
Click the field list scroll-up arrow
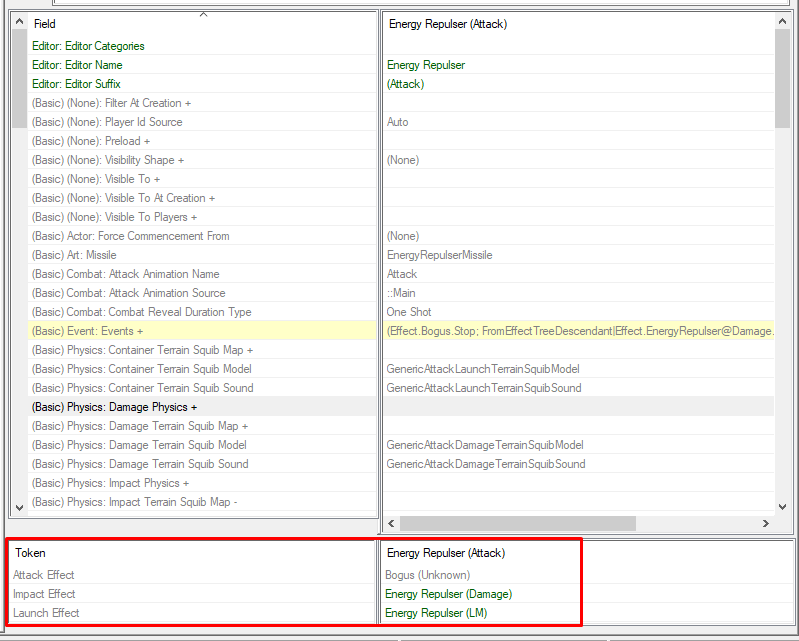point(19,21)
